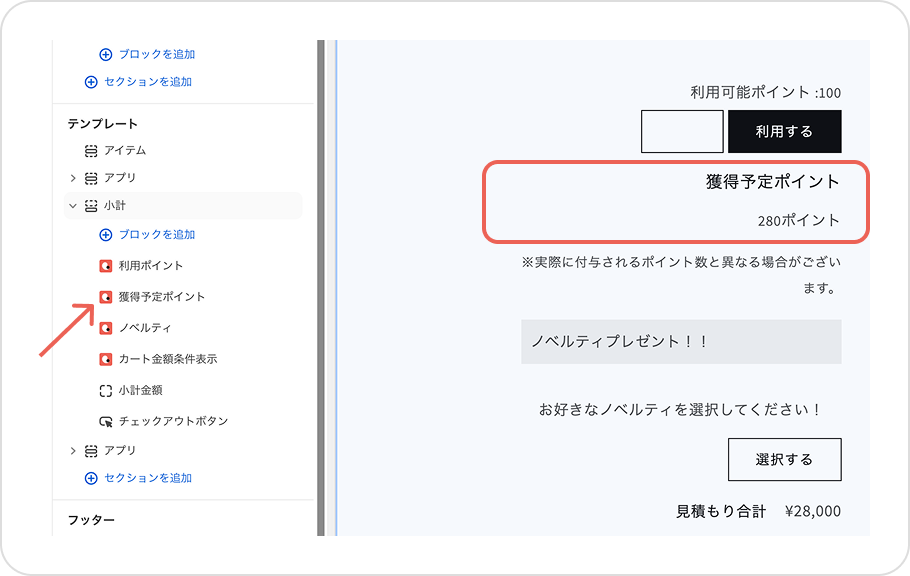Click the お好きなノベルティを選択してください！ text

679,410
